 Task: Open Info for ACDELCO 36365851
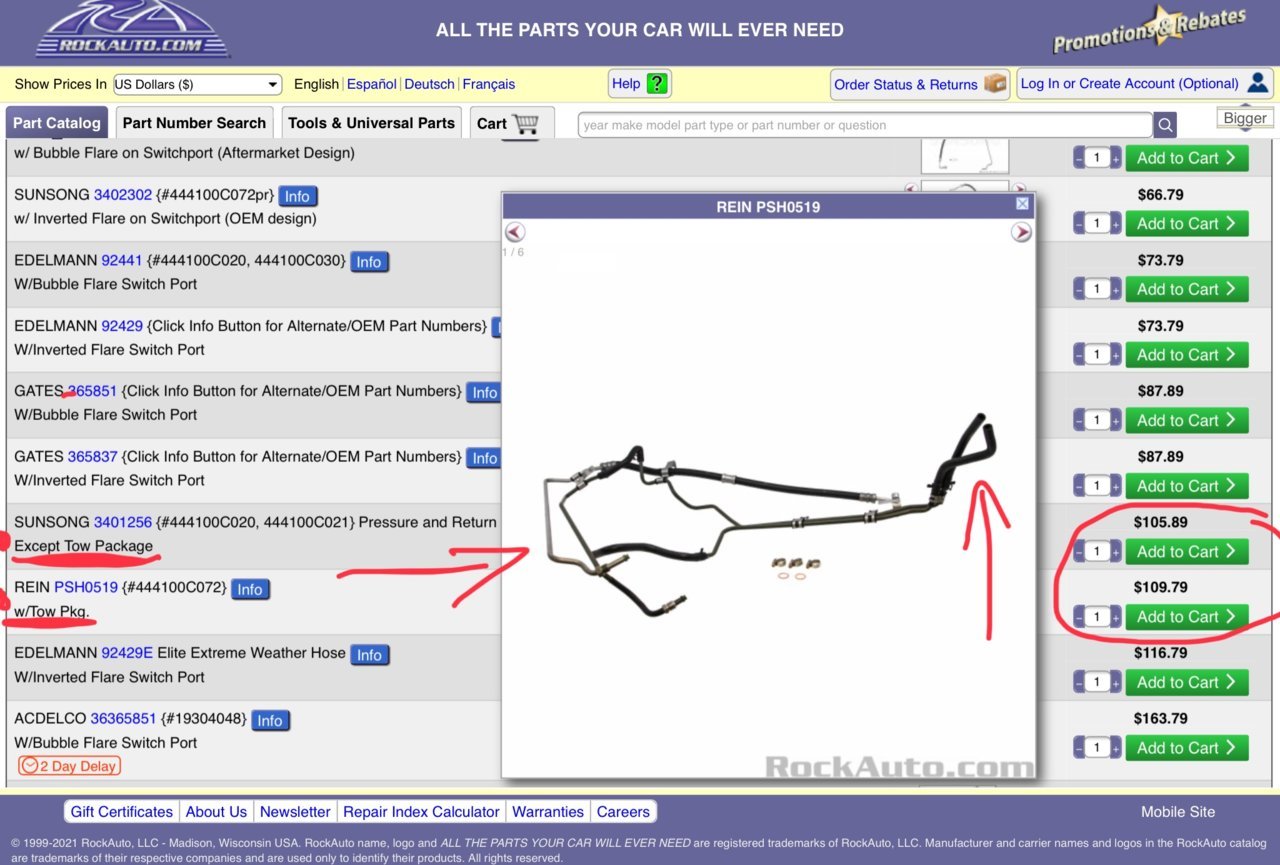point(269,720)
